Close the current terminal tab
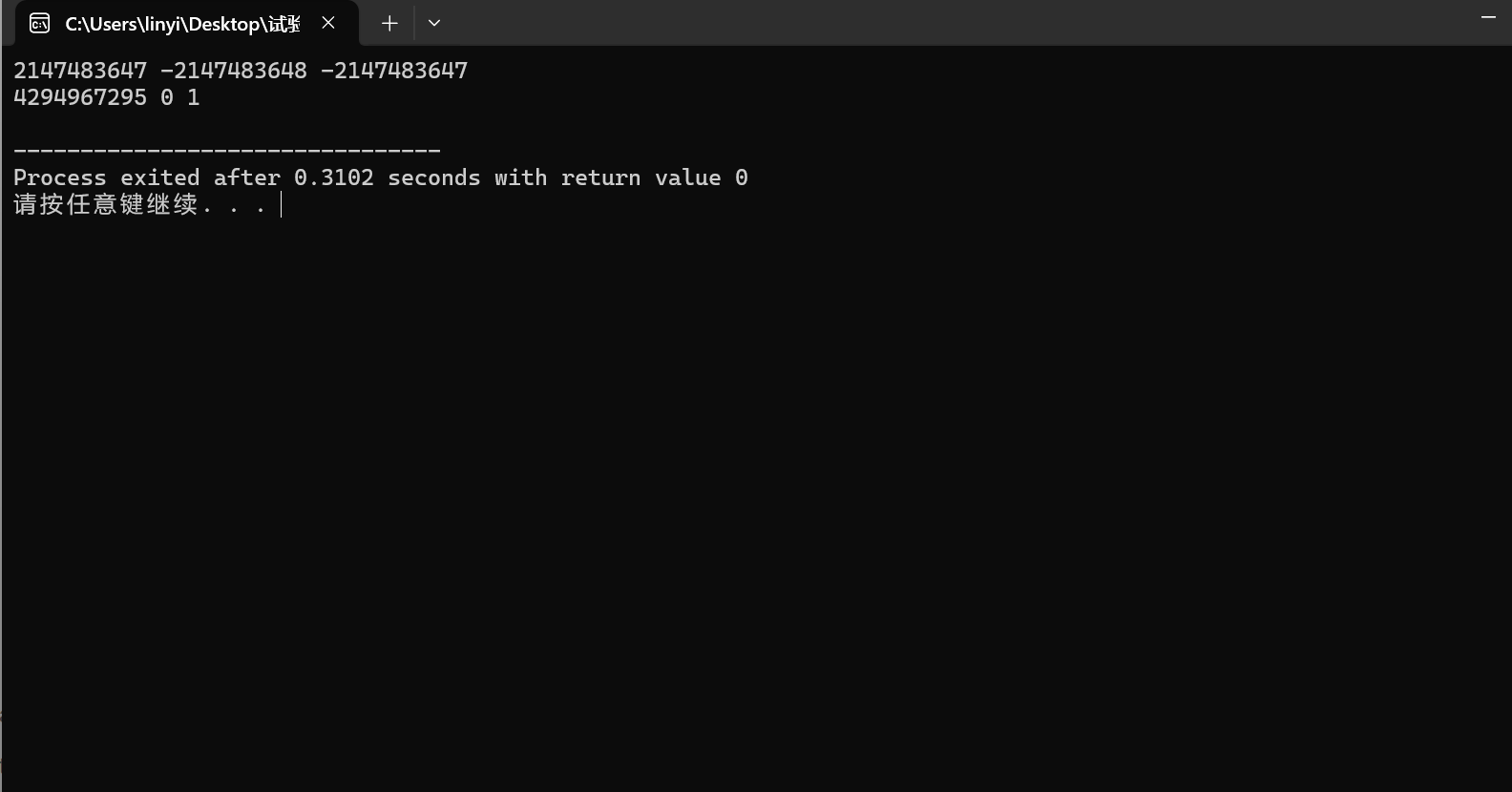Screen dimensions: 1512x792 coord(328,23)
